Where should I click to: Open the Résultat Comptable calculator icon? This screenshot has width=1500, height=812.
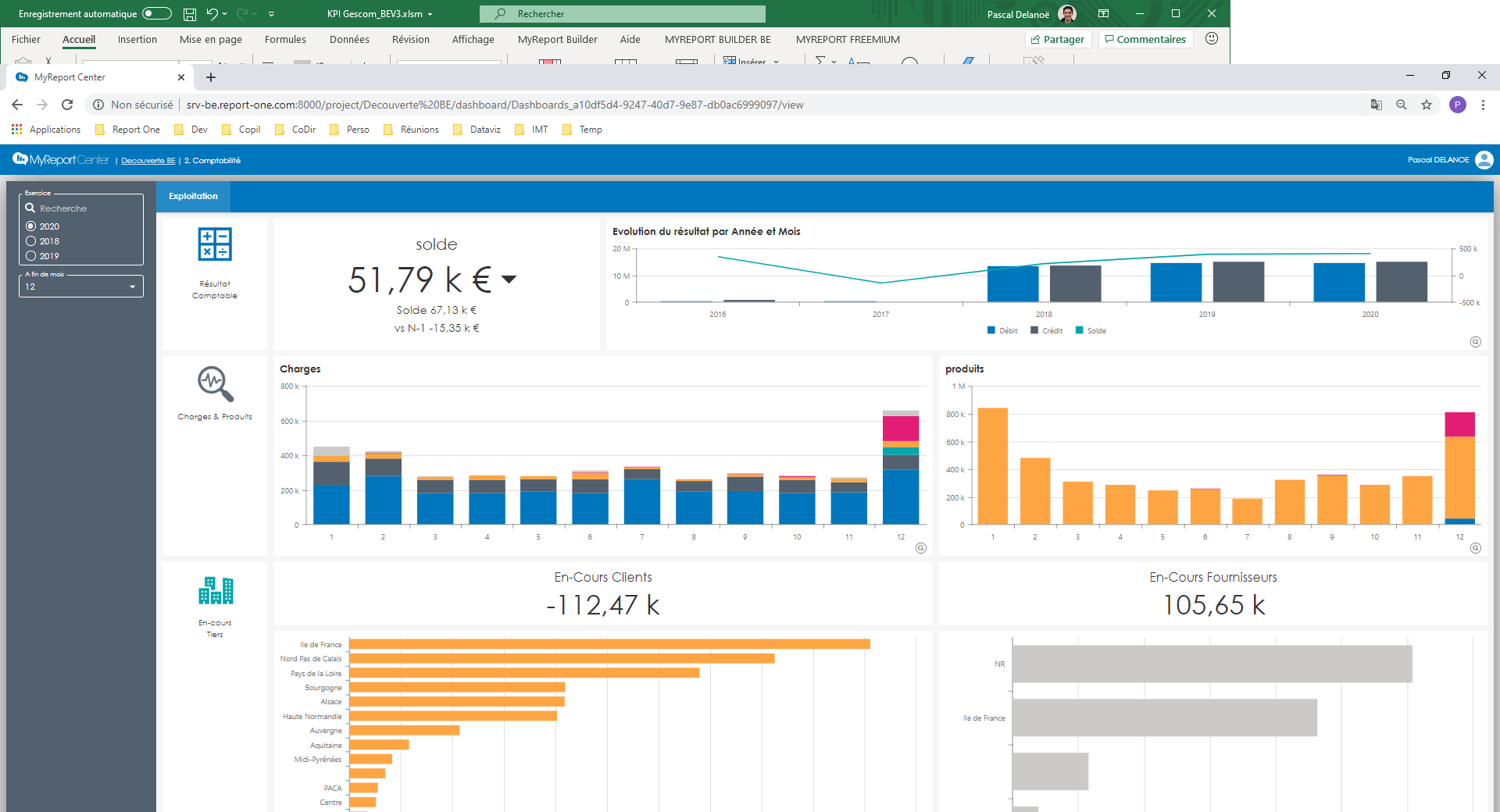(x=215, y=244)
